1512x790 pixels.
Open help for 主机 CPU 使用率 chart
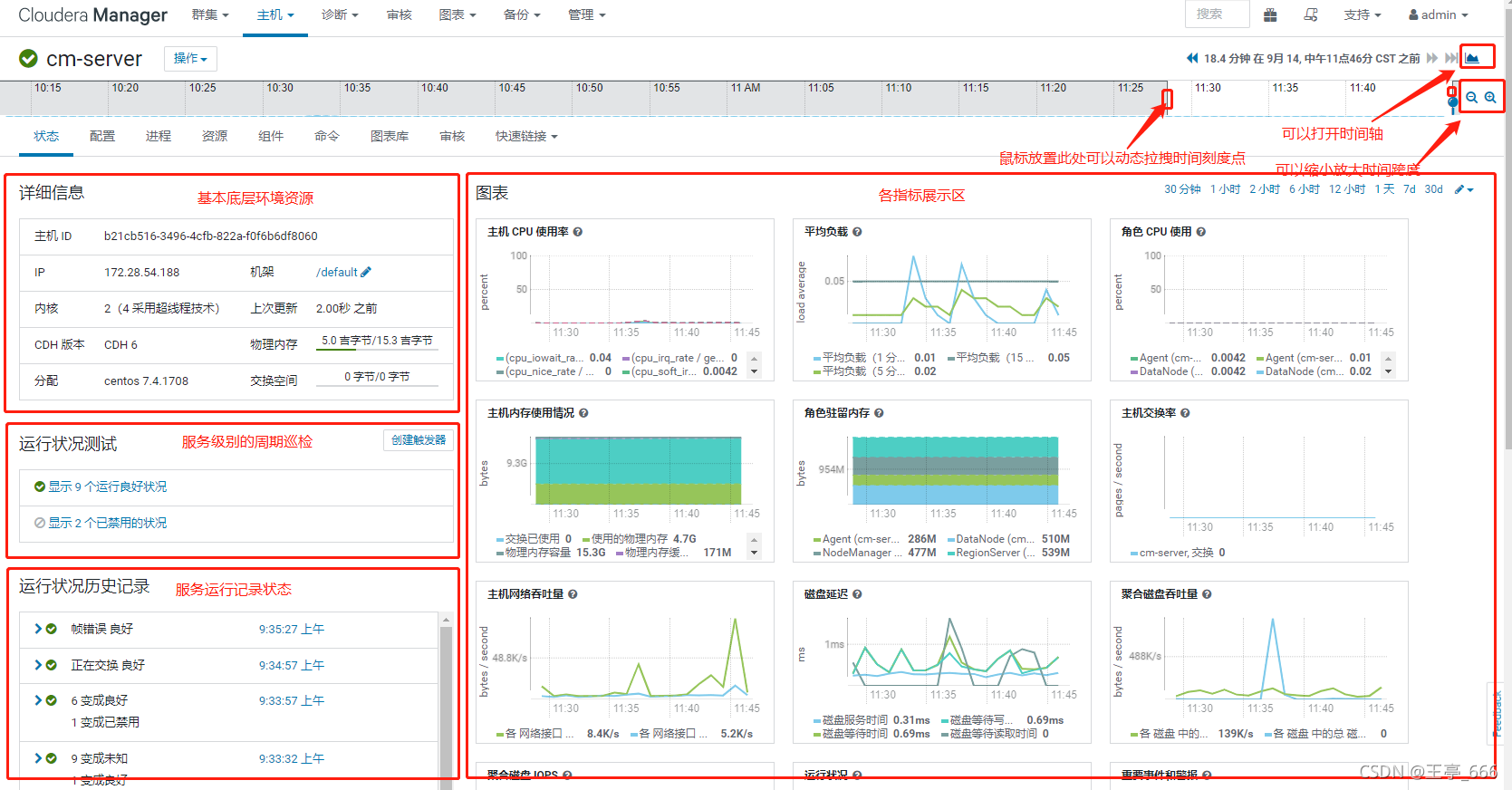coord(578,232)
